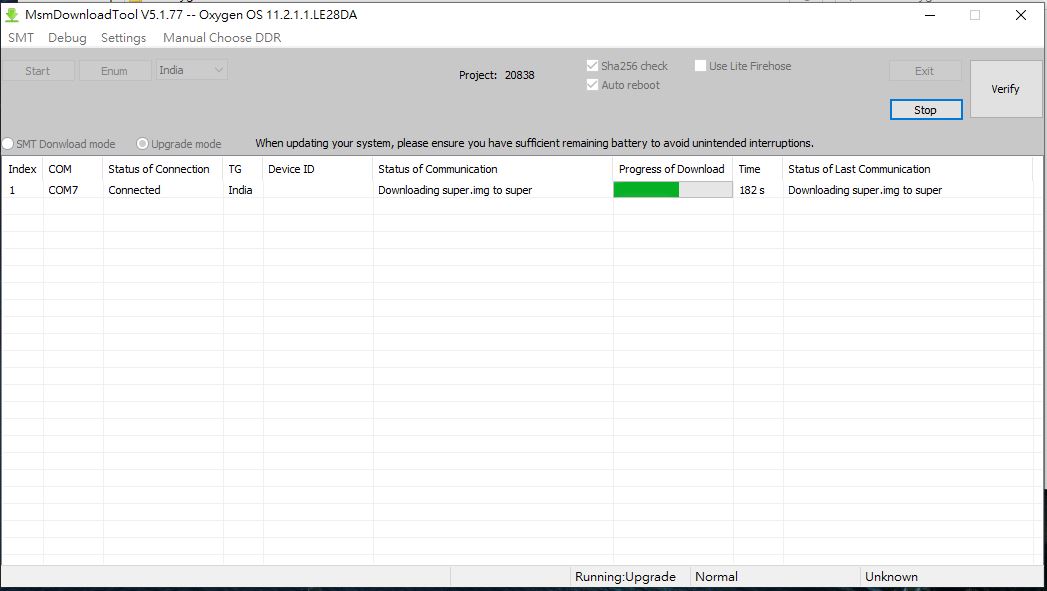Screen dimensions: 1047x591
Task: Click Normal in status bar
Action: (716, 577)
